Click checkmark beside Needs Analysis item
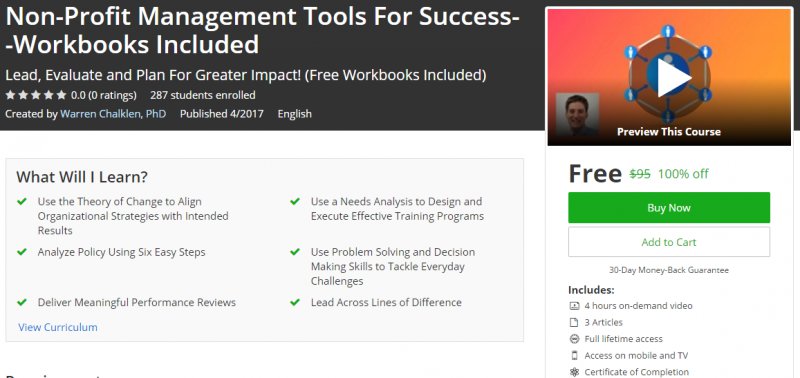 pyautogui.click(x=295, y=201)
